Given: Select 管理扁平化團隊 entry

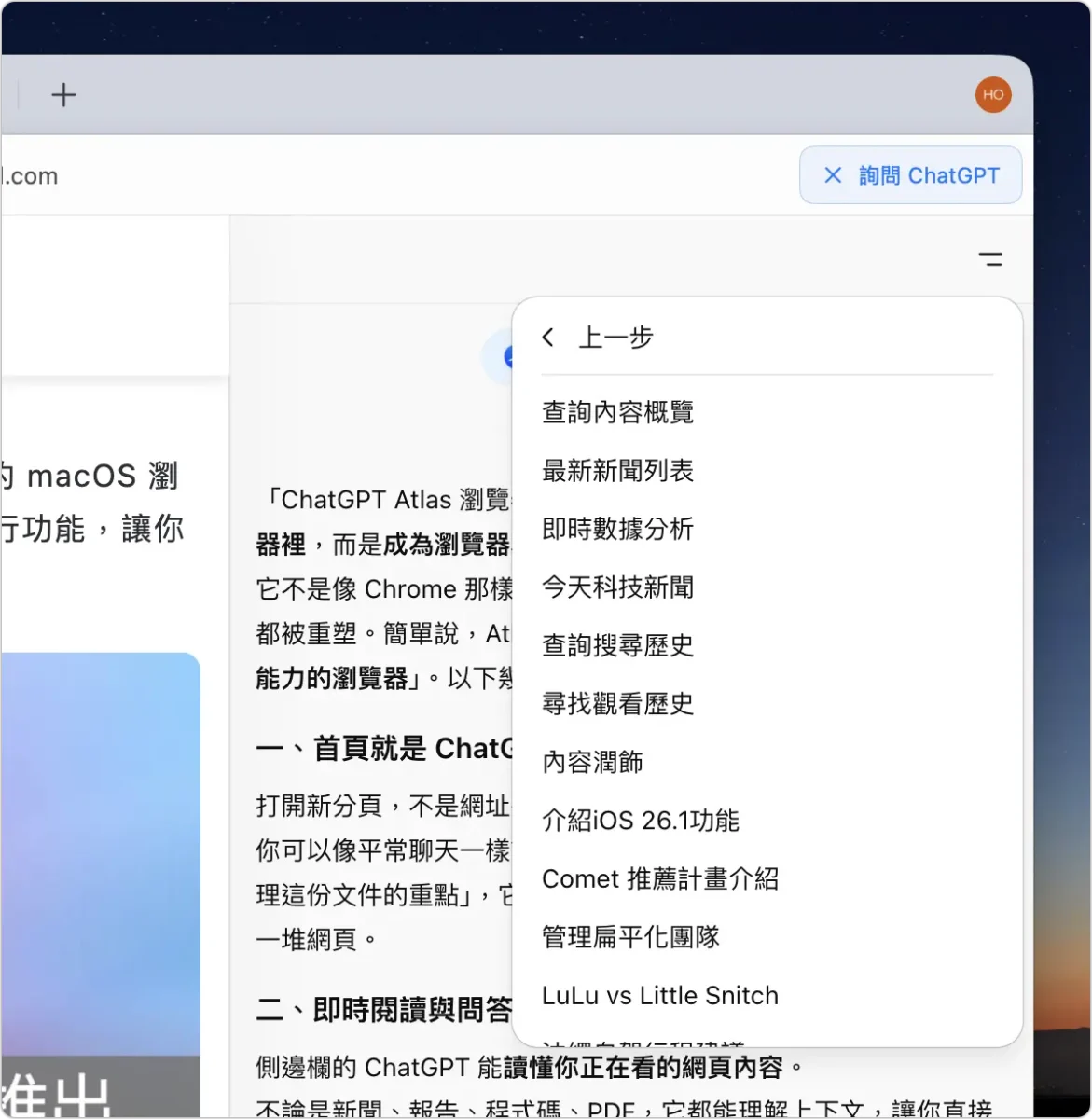Looking at the screenshot, I should coord(630,937).
